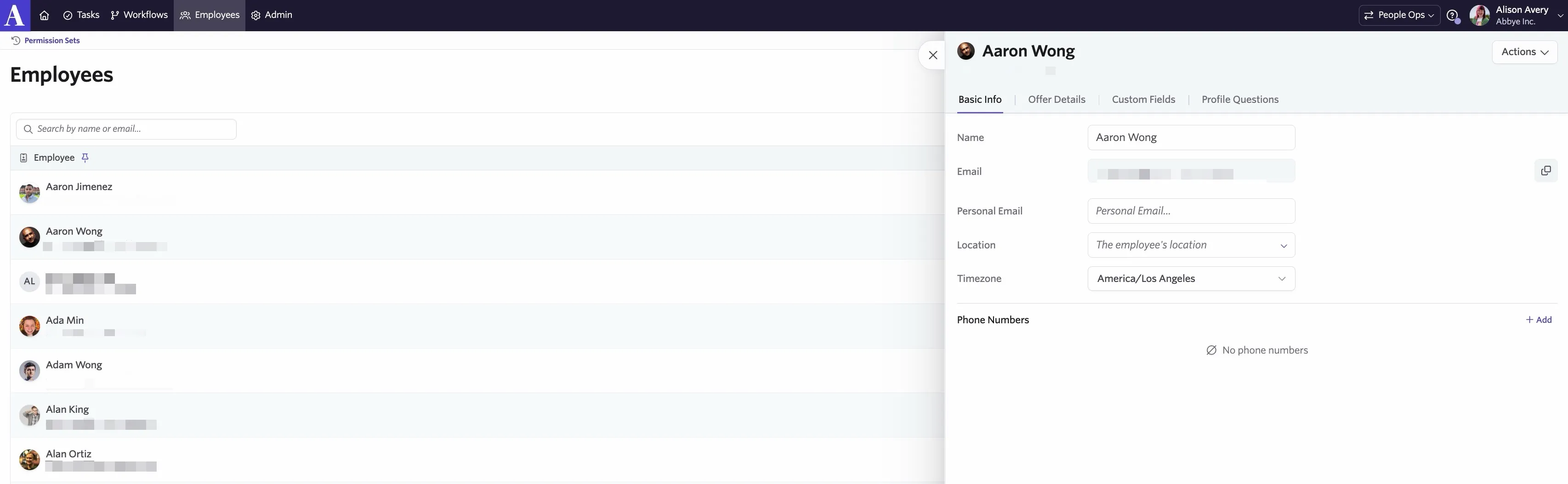Viewport: 1568px width, 484px height.
Task: Click Aaron Jimenez's avatar
Action: pos(29,193)
